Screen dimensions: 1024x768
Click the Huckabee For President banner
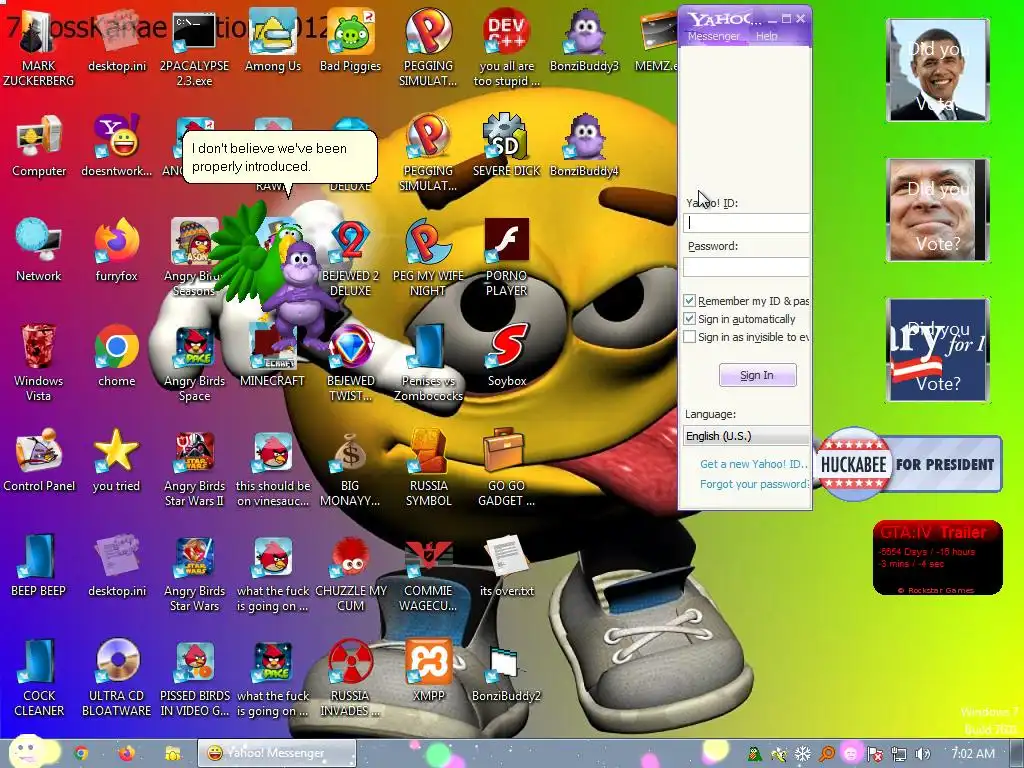[x=908, y=464]
